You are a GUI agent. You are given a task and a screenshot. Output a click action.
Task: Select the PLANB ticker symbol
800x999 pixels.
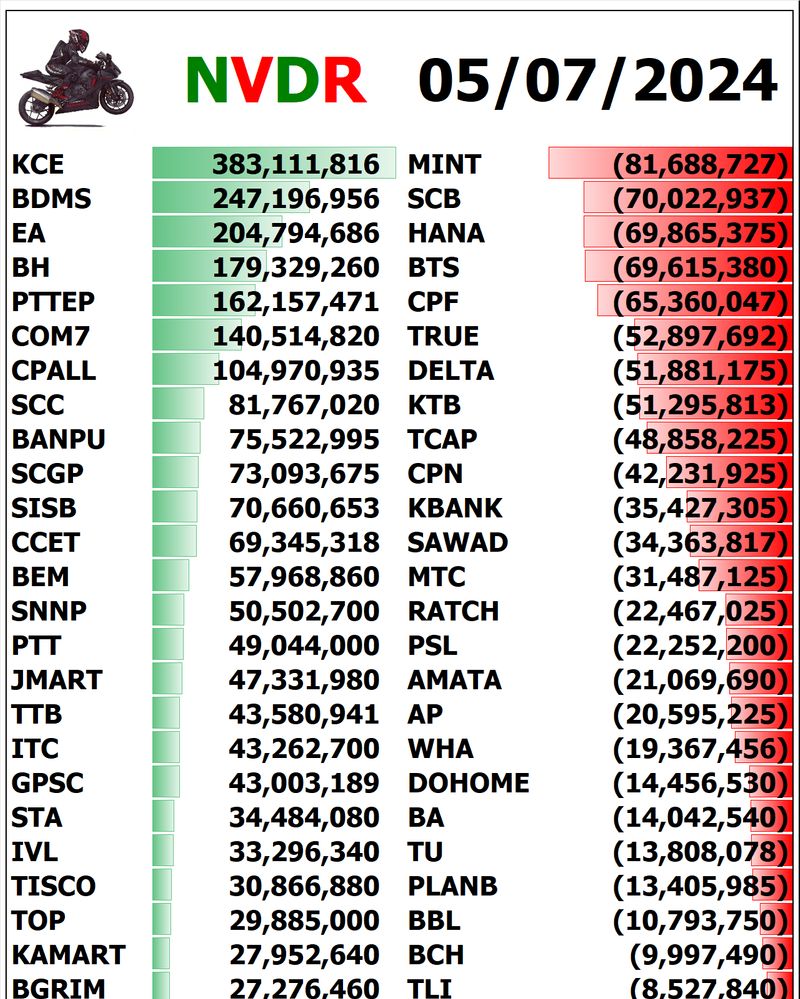pyautogui.click(x=452, y=886)
